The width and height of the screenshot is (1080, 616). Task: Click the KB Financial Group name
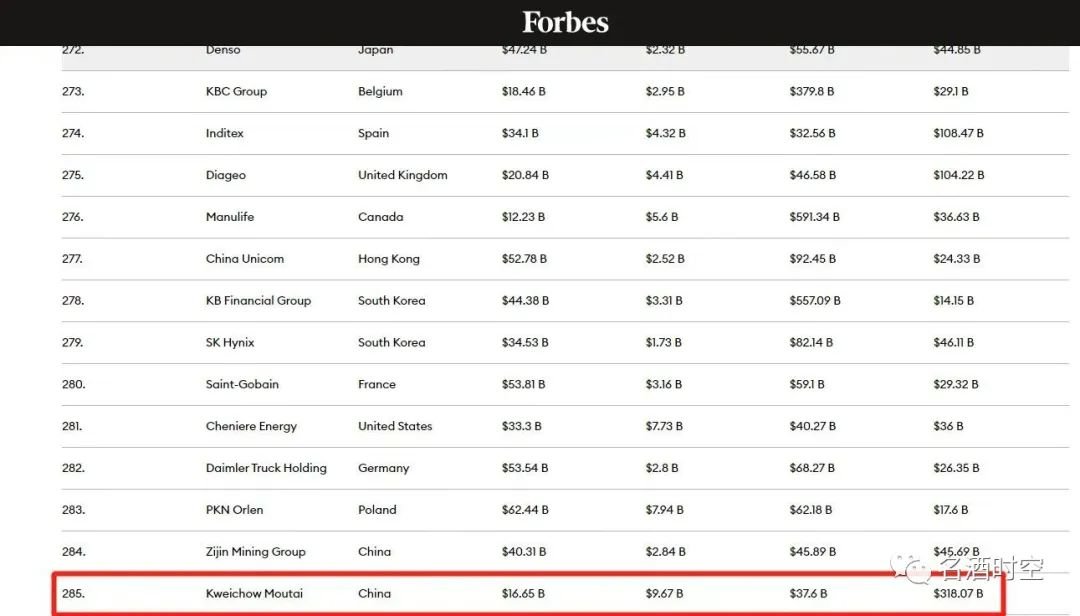tap(258, 300)
